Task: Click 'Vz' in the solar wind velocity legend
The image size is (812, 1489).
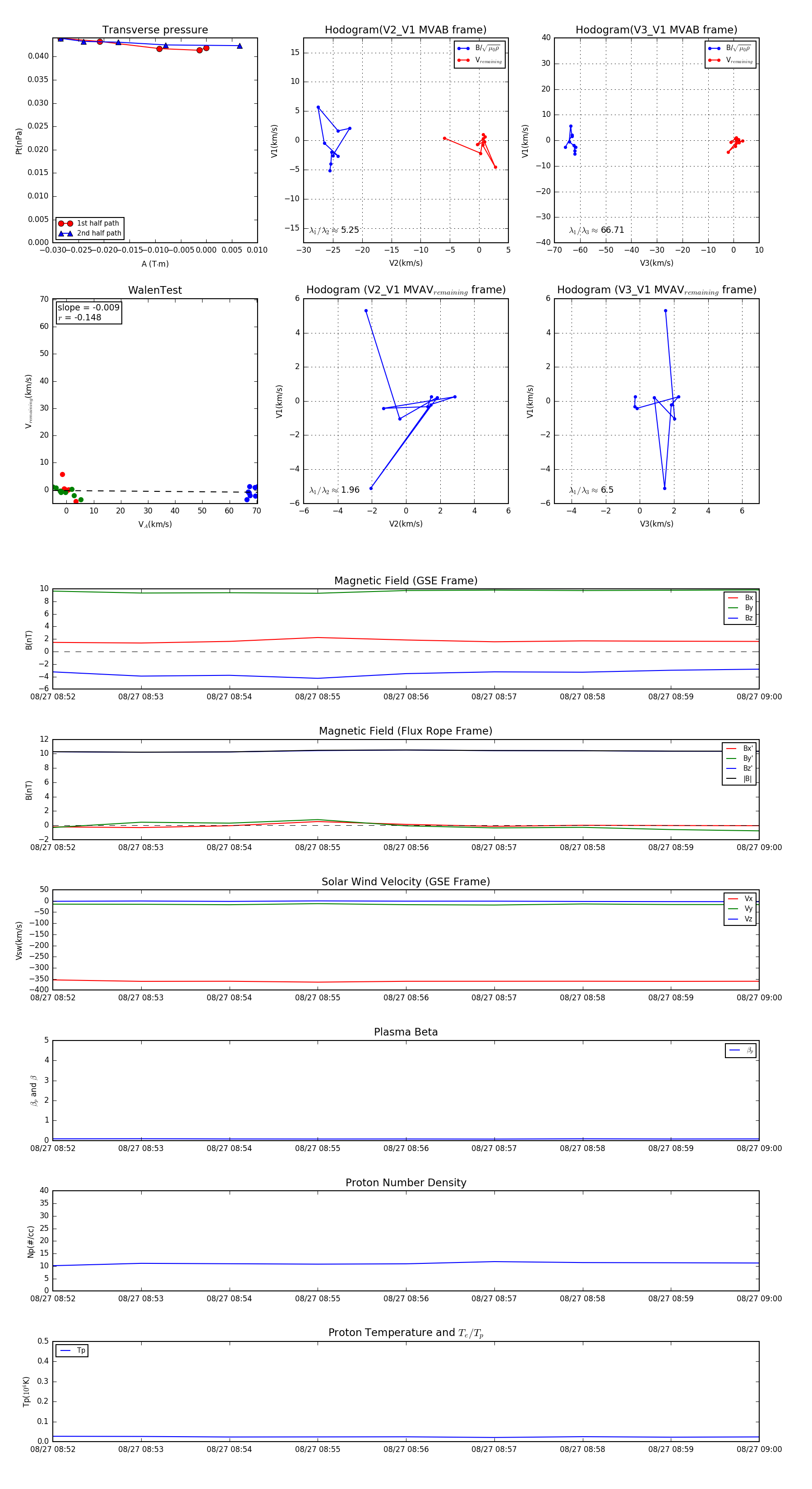Action: tap(748, 919)
